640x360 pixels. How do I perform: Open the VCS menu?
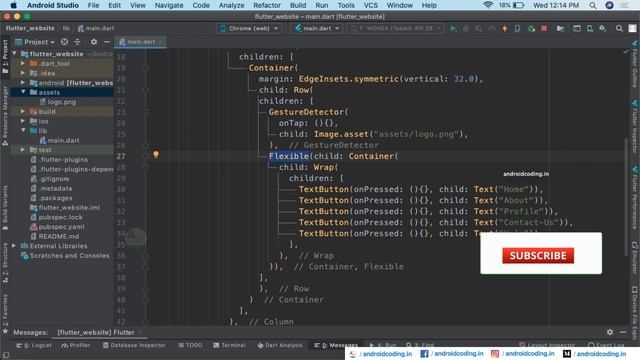coord(371,5)
